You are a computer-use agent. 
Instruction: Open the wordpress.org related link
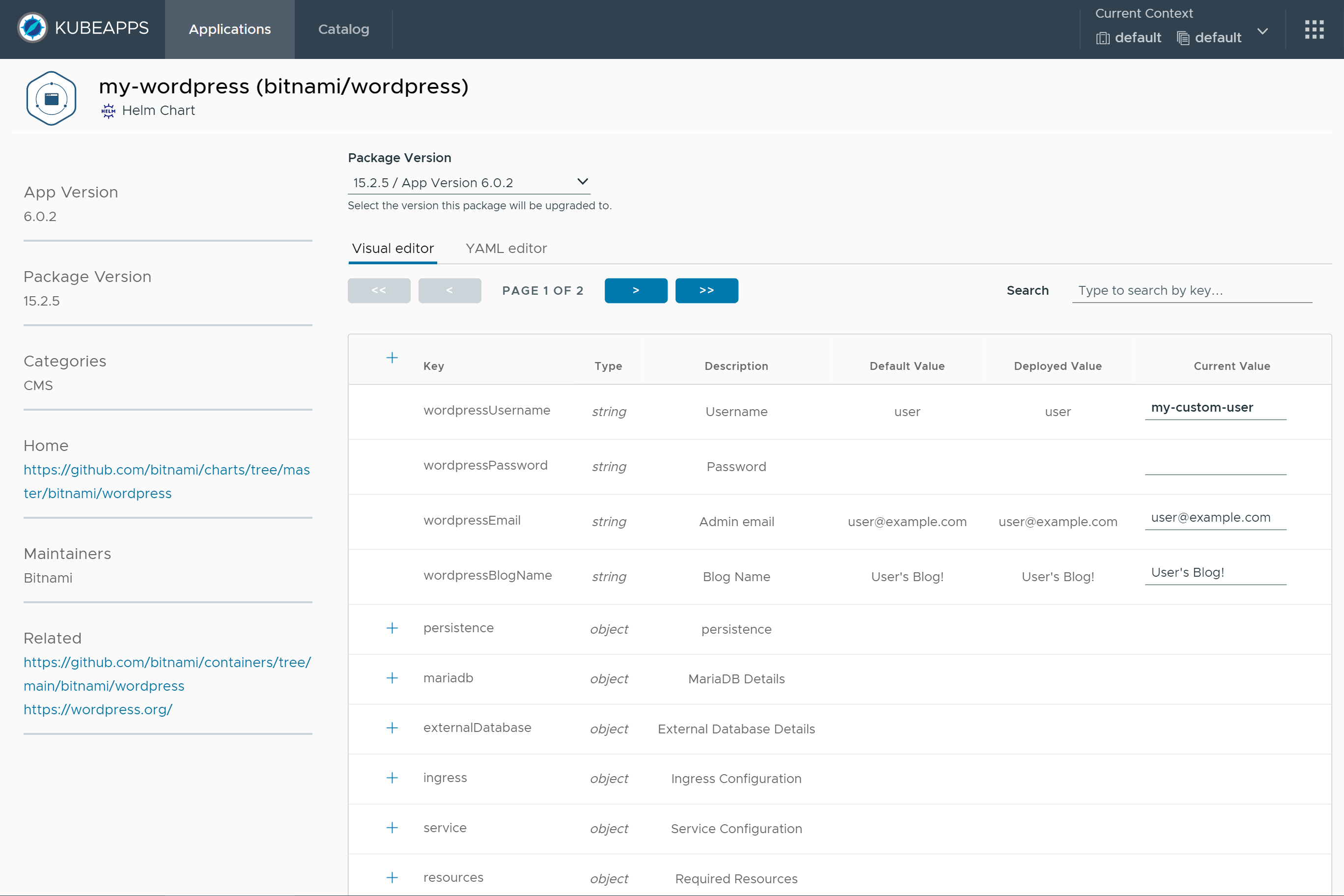[x=98, y=710]
